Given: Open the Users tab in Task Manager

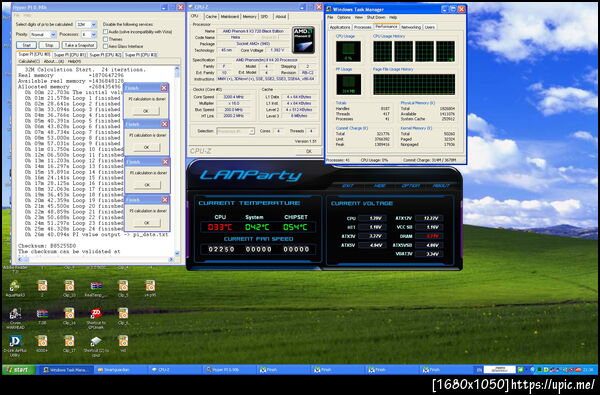Looking at the screenshot, I should (x=430, y=27).
